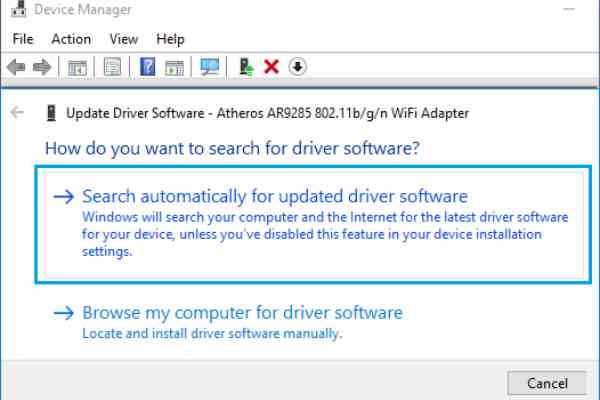600x400 pixels.
Task: Click the Back arrow toolbar icon
Action: [x=16, y=67]
